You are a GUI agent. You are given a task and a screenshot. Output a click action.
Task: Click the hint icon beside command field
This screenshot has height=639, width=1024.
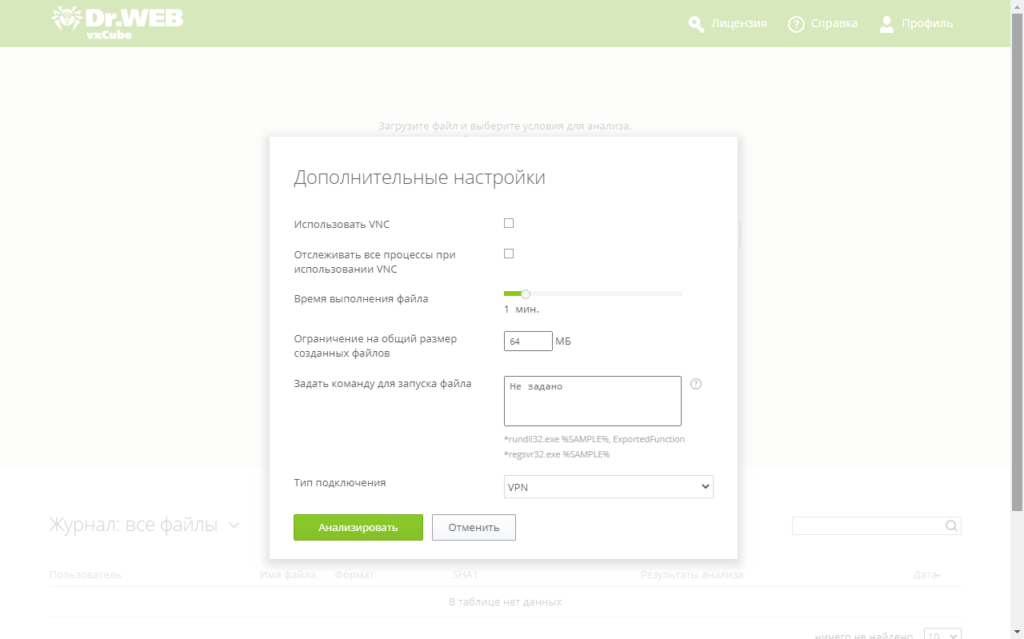[696, 384]
